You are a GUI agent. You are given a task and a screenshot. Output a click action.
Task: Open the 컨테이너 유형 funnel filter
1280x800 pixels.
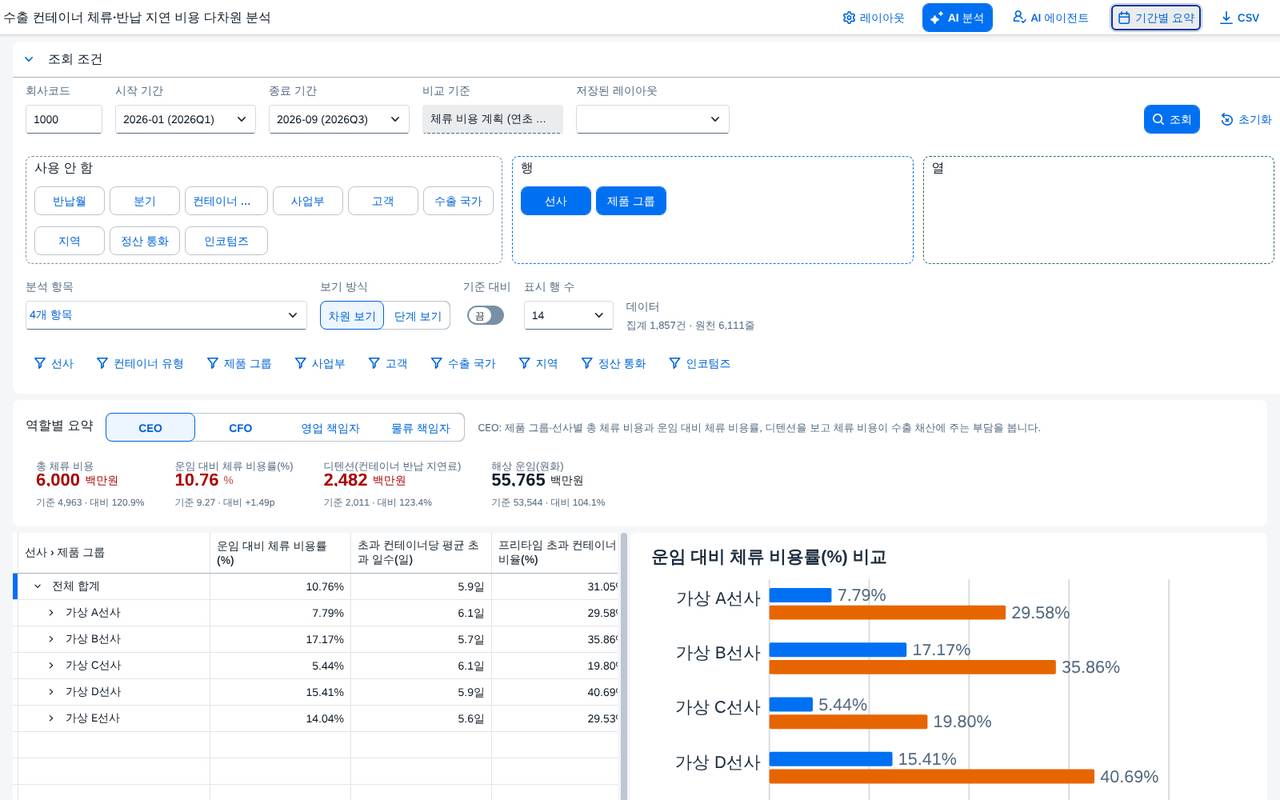click(140, 364)
